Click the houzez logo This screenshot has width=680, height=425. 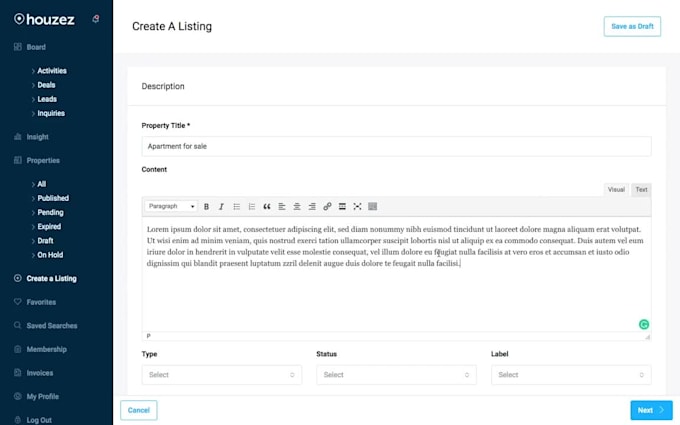point(44,19)
